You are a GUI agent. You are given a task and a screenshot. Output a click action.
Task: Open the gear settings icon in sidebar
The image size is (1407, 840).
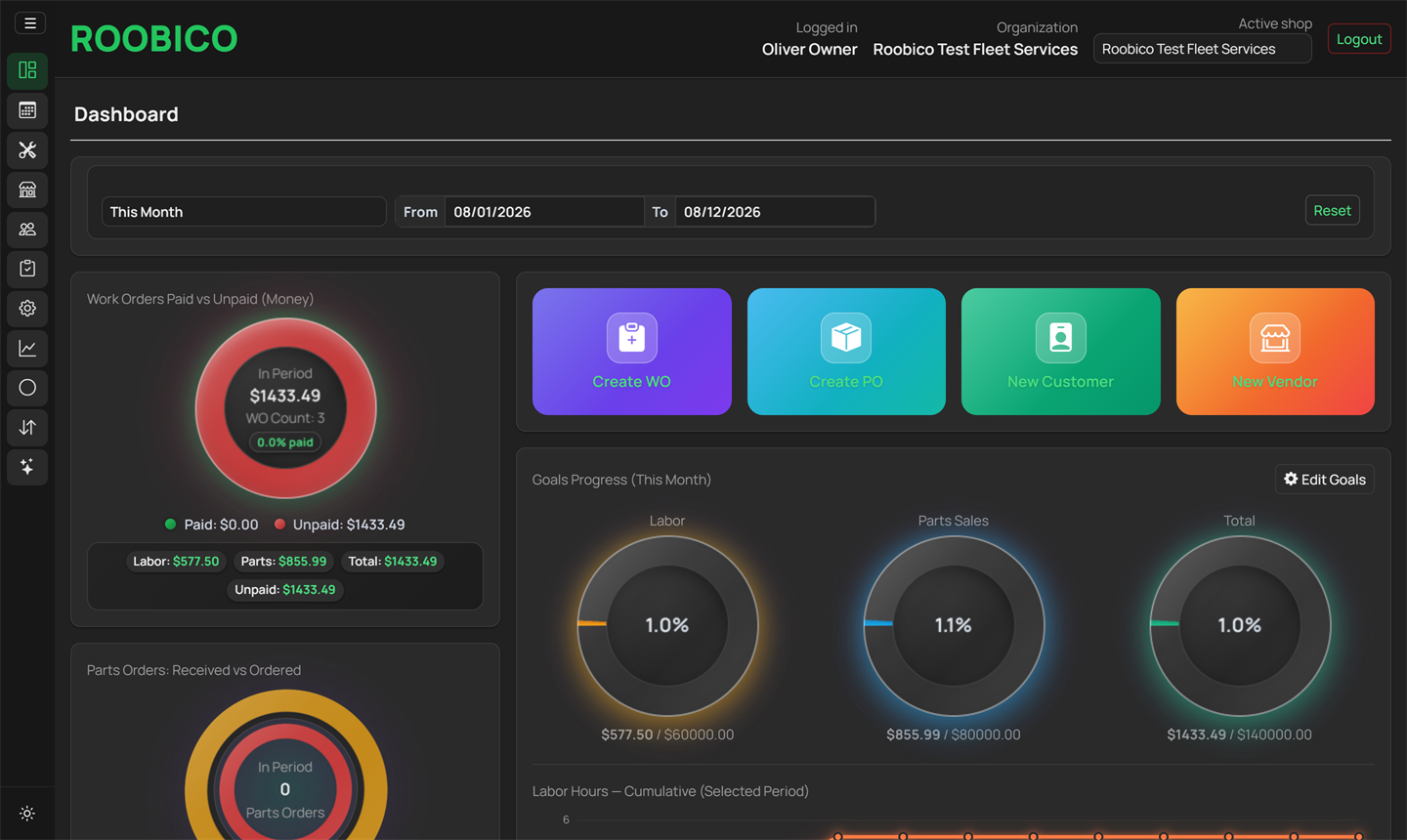(x=27, y=308)
